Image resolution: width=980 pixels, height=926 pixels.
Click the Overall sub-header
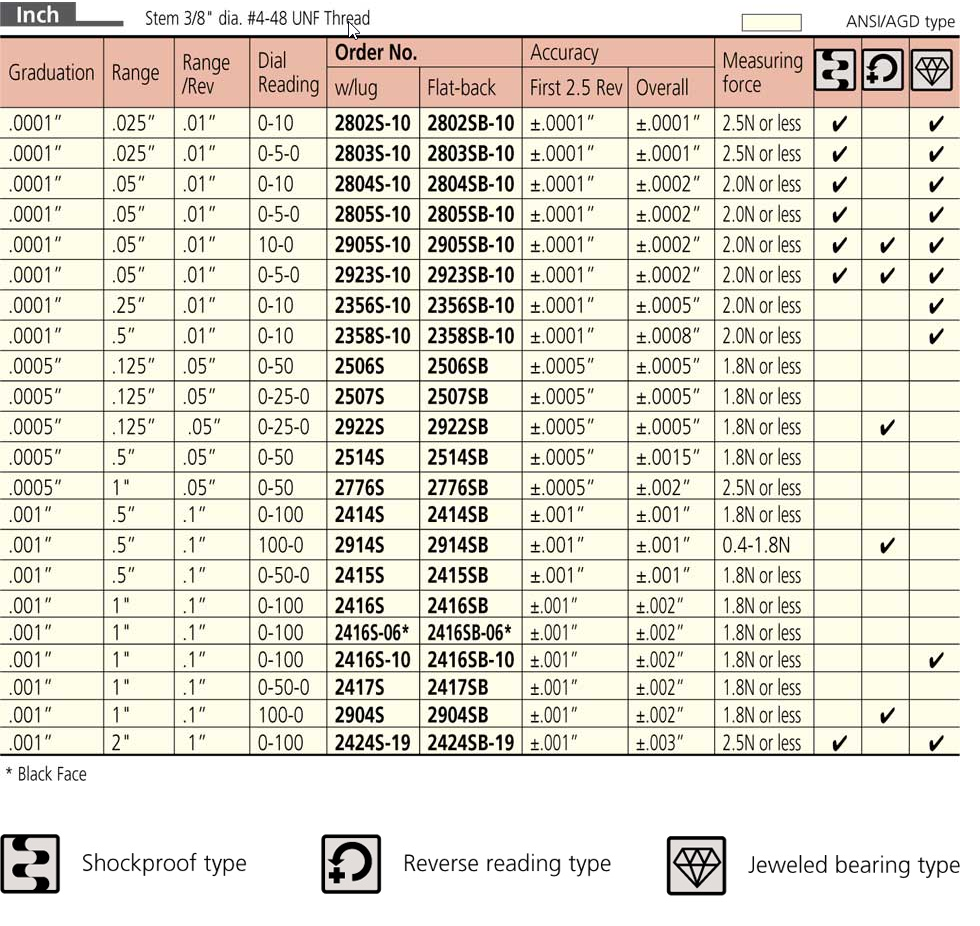coord(662,88)
